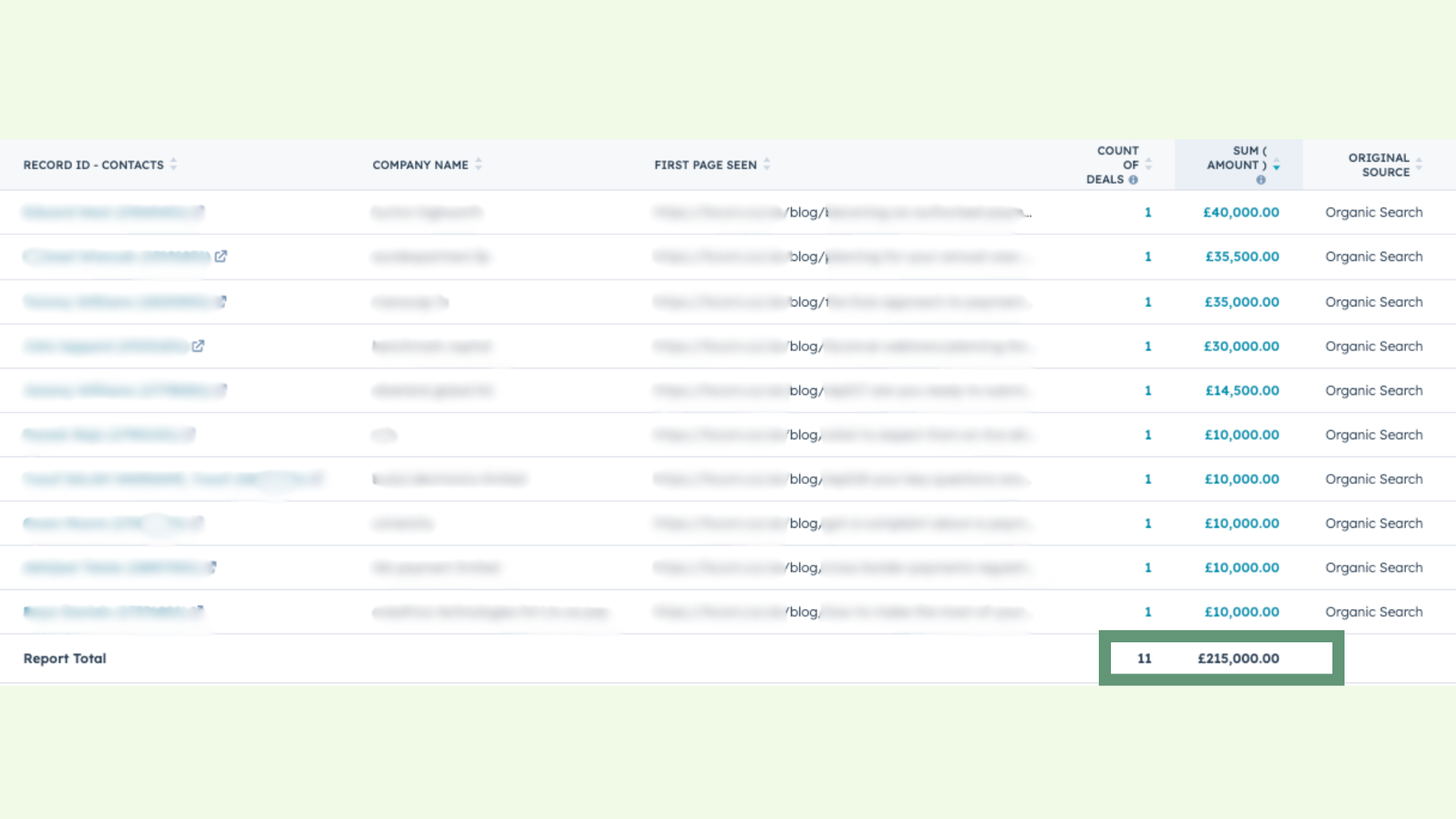Screen dimensions: 1456x819
Task: Open external link icon in £35,000.00 row
Action: (221, 301)
